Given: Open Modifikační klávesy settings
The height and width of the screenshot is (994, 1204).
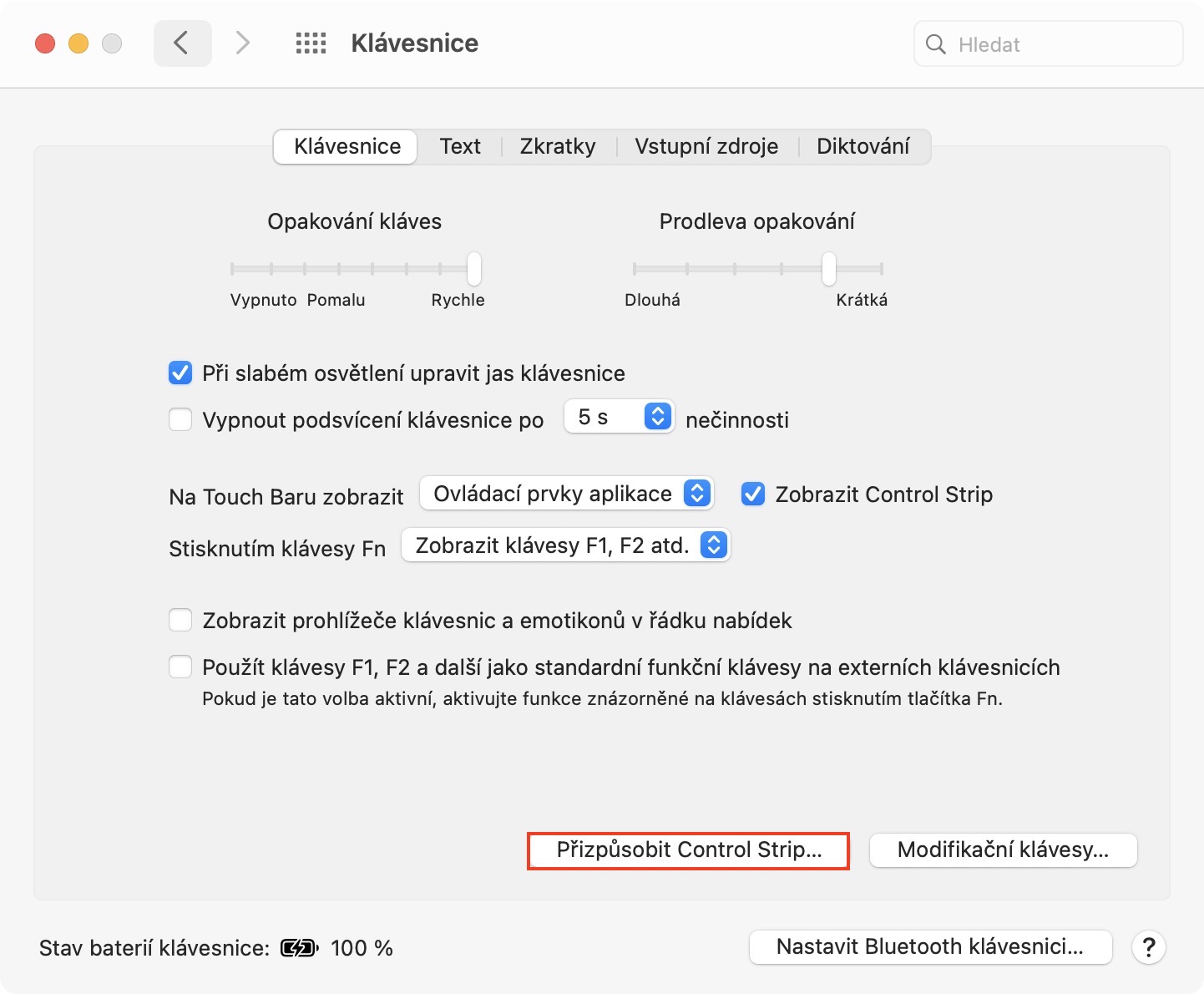Looking at the screenshot, I should [1003, 850].
